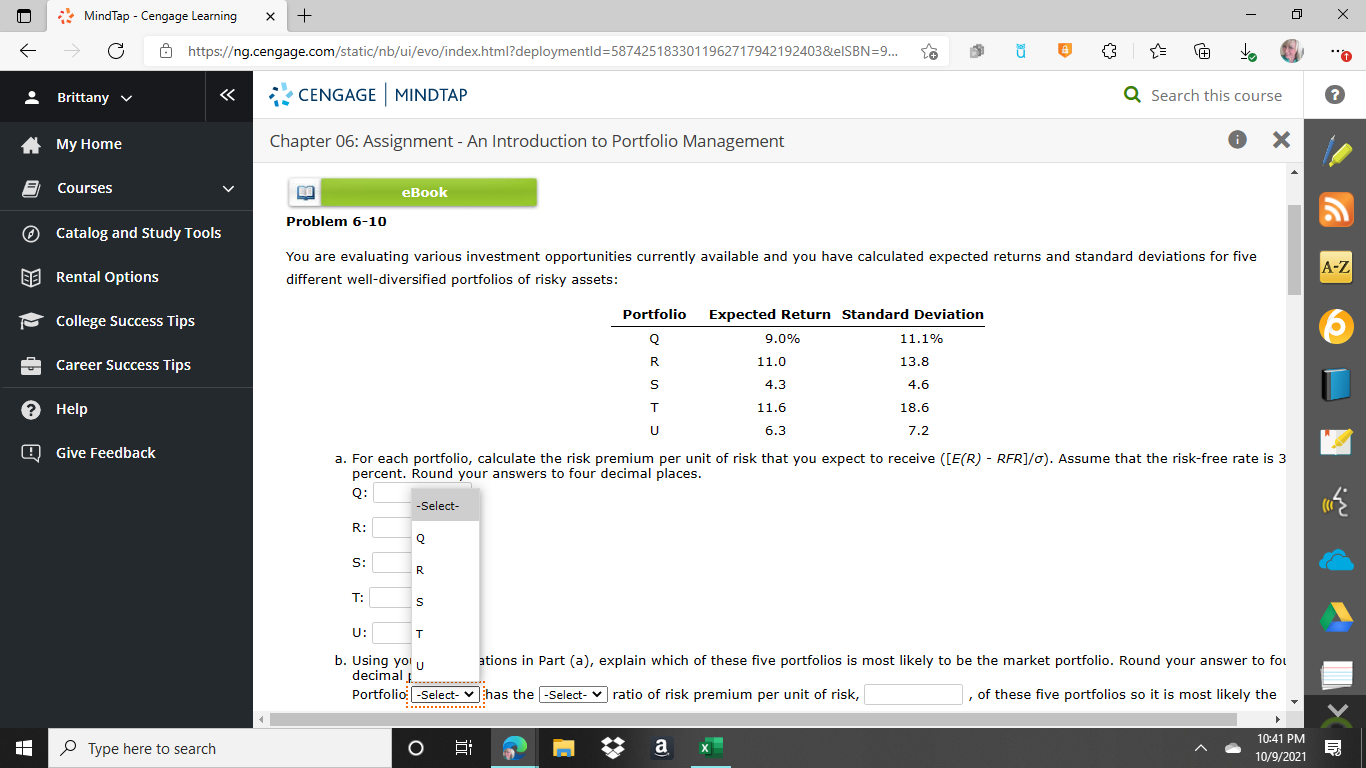
Task: Open the notebook note-taking app in the sidebar
Action: (1336, 440)
